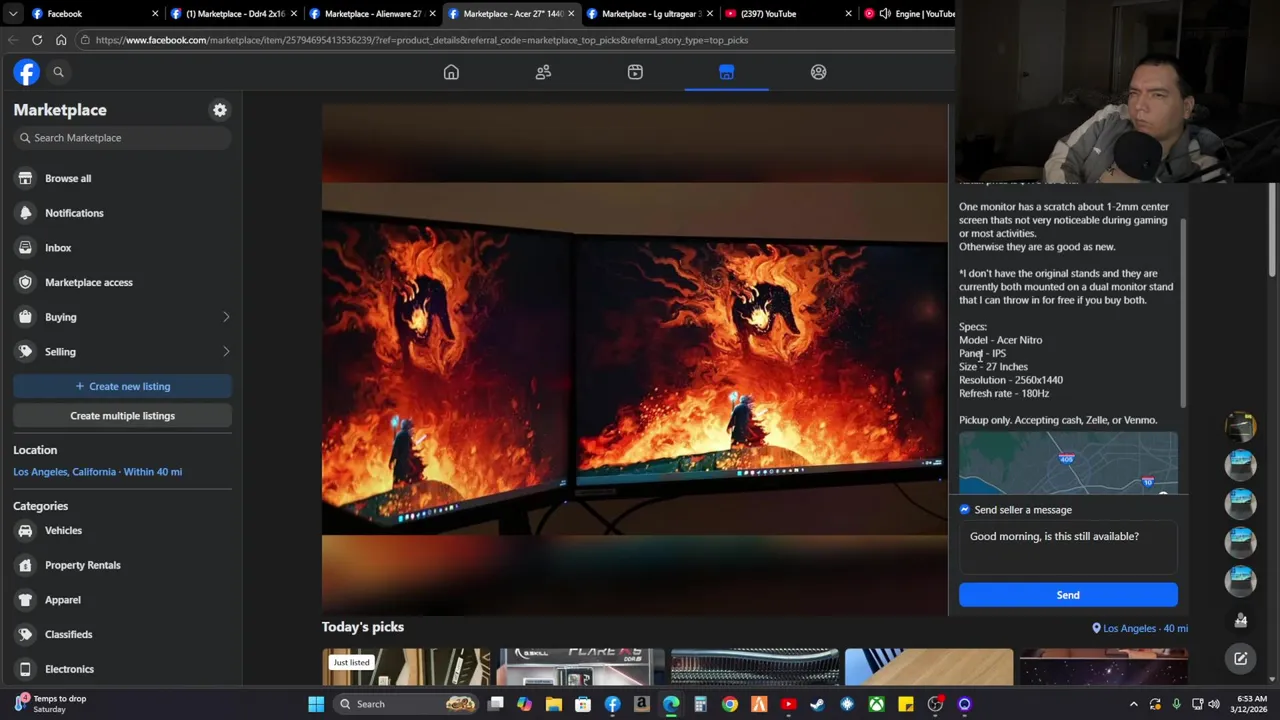Go to the browser home page
Screen dimensions: 1280x720
tap(61, 40)
